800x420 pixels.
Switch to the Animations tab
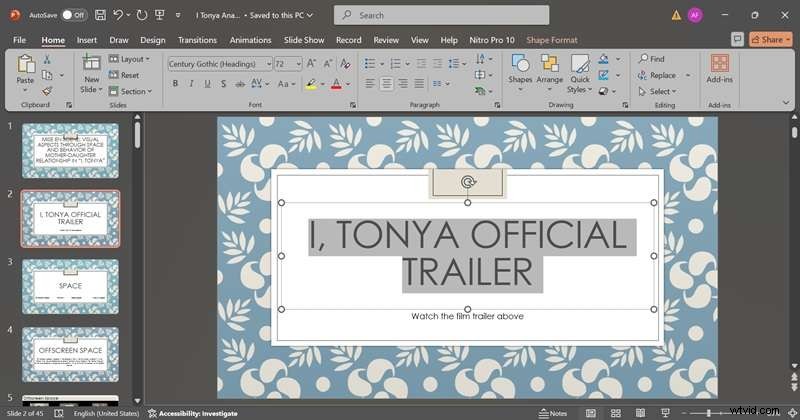[x=250, y=40]
